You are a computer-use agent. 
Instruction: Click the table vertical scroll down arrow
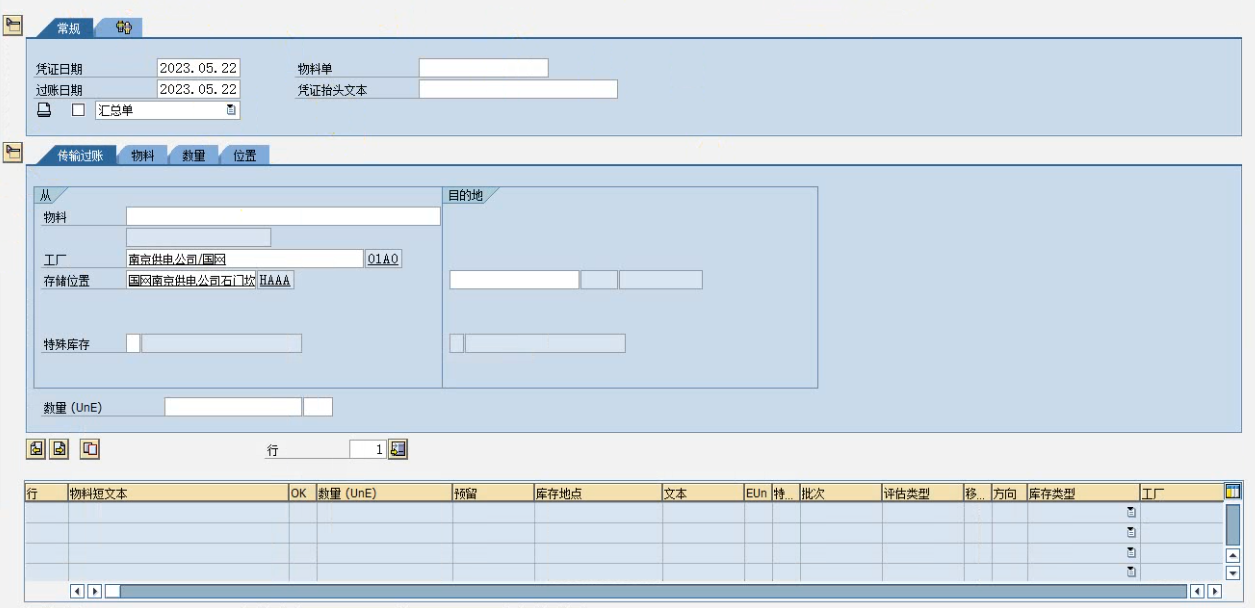click(x=1233, y=573)
